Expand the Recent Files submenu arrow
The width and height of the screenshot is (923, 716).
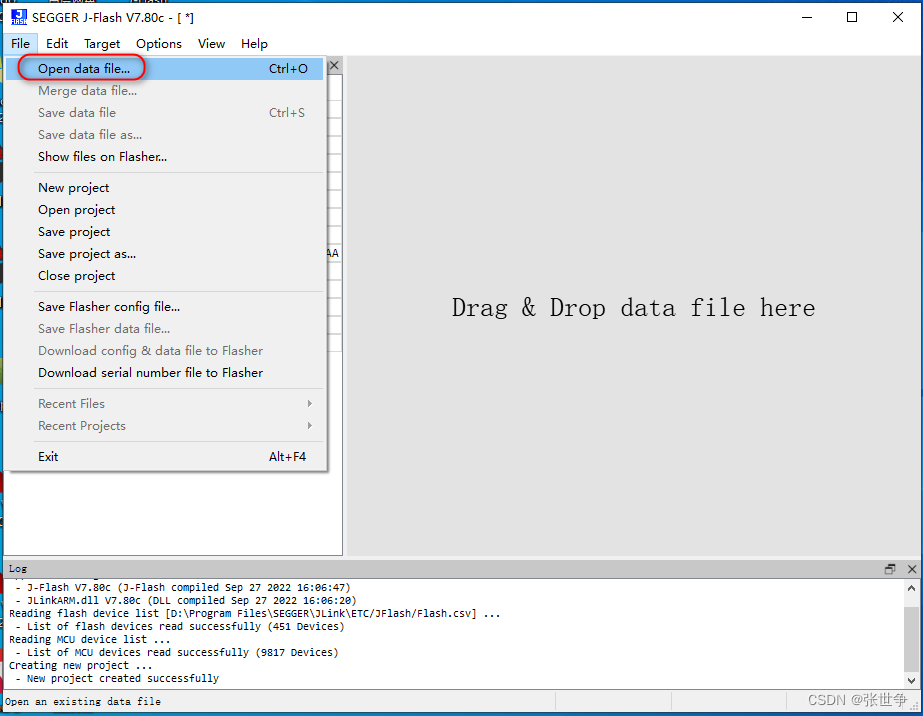point(310,403)
